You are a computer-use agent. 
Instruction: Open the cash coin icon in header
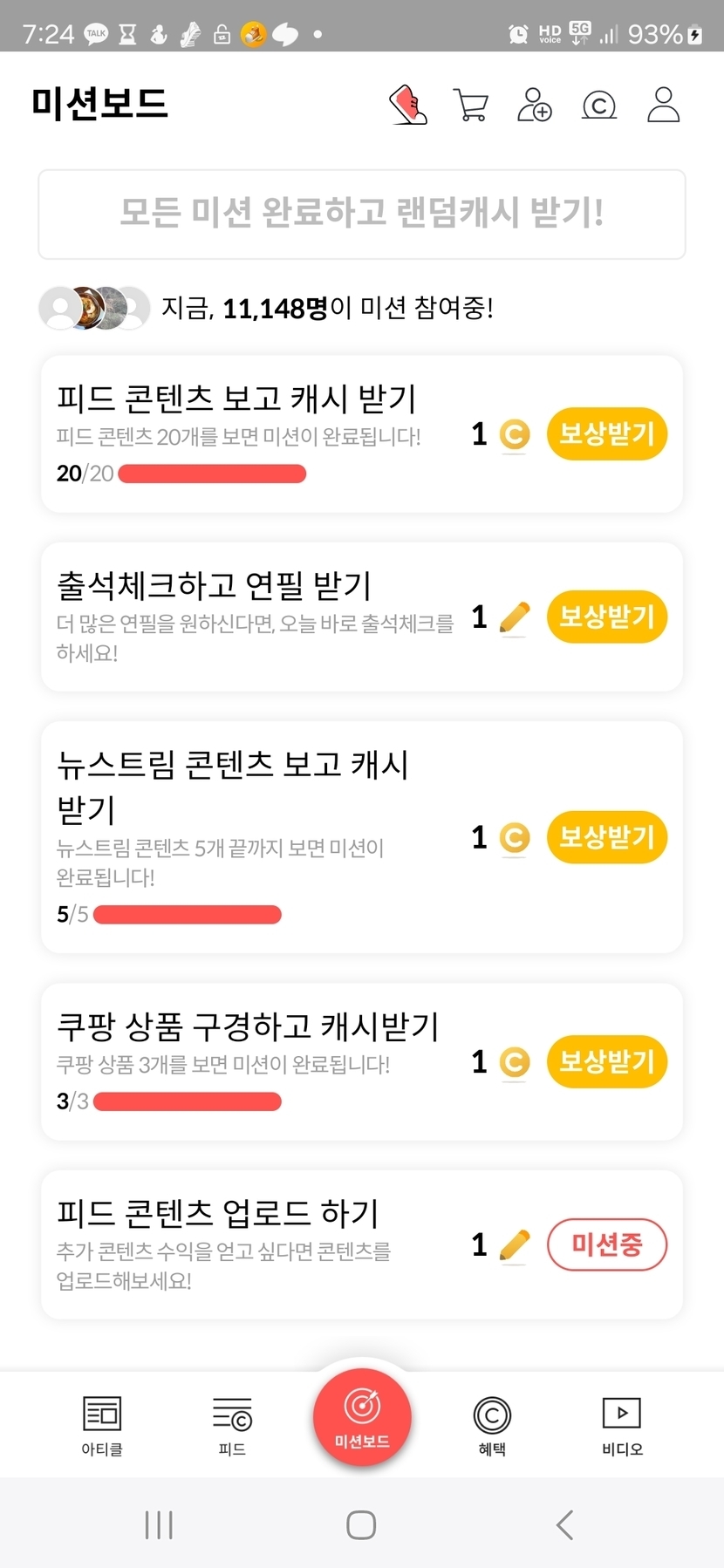599,106
